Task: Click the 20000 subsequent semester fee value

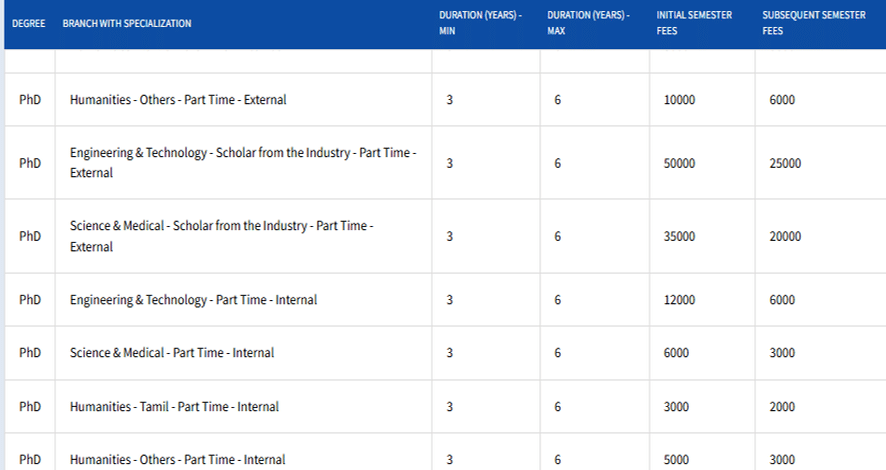Action: click(x=785, y=237)
